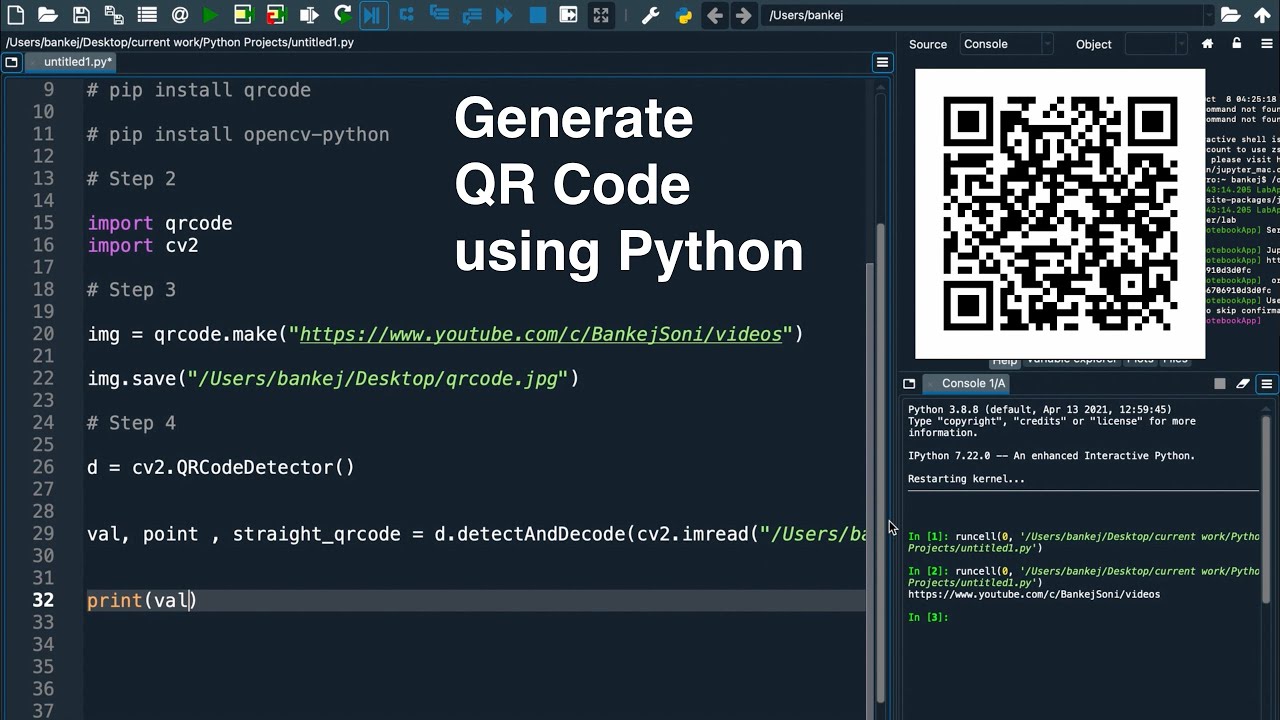The image size is (1280, 720).
Task: Click the Help pane home icon
Action: [x=1207, y=44]
